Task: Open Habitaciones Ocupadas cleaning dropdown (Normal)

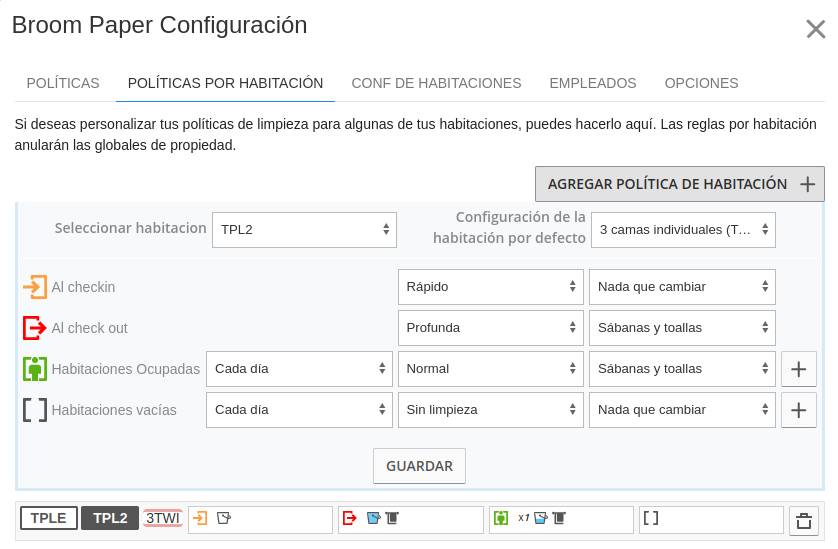Action: [x=491, y=369]
